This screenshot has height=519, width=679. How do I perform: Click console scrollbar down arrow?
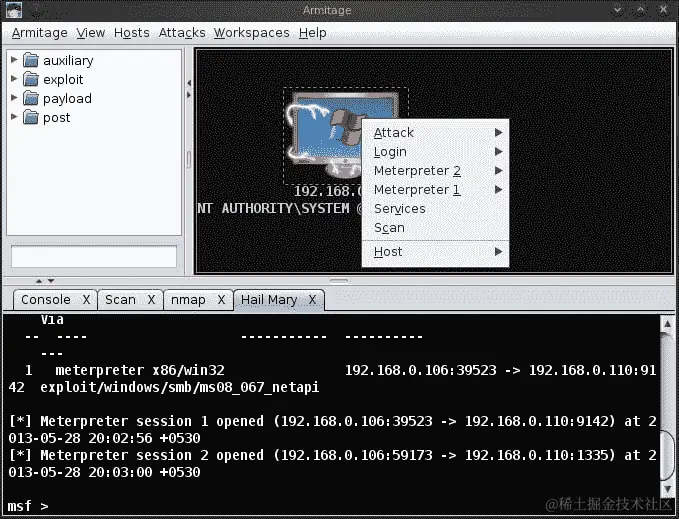pyautogui.click(x=667, y=488)
